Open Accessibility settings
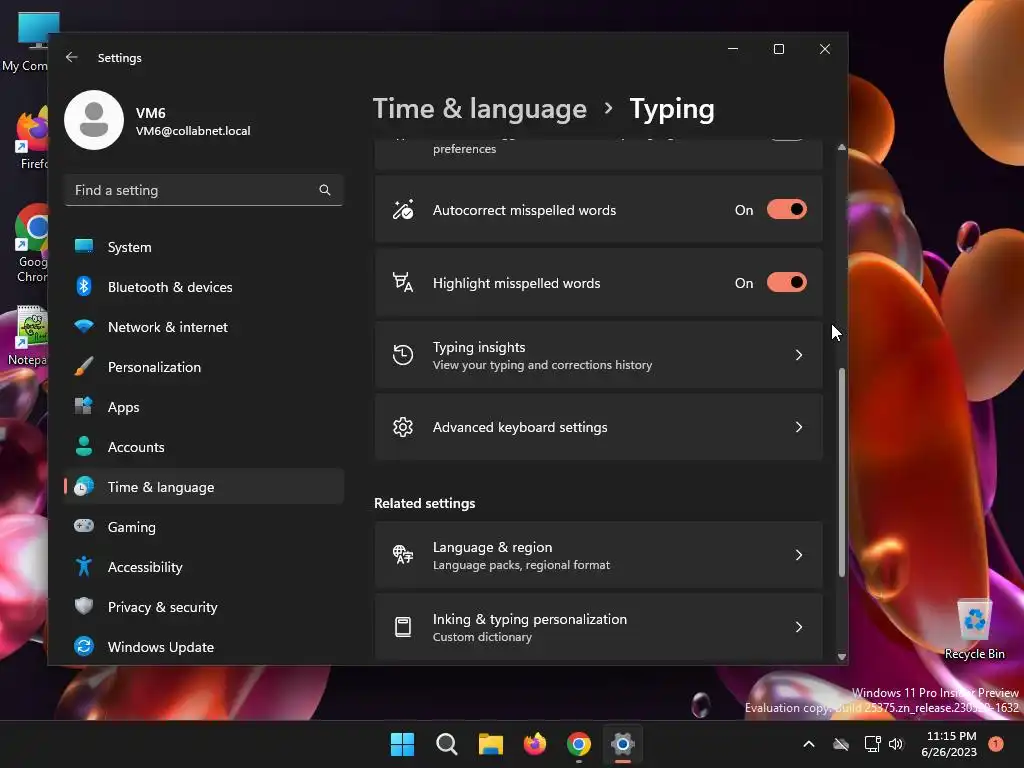Viewport: 1024px width, 768px height. (204, 567)
